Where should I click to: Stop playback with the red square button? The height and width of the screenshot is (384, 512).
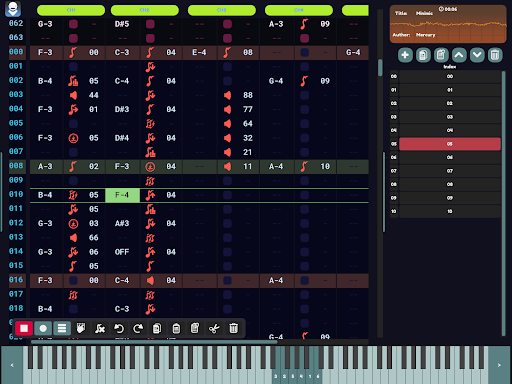click(24, 328)
